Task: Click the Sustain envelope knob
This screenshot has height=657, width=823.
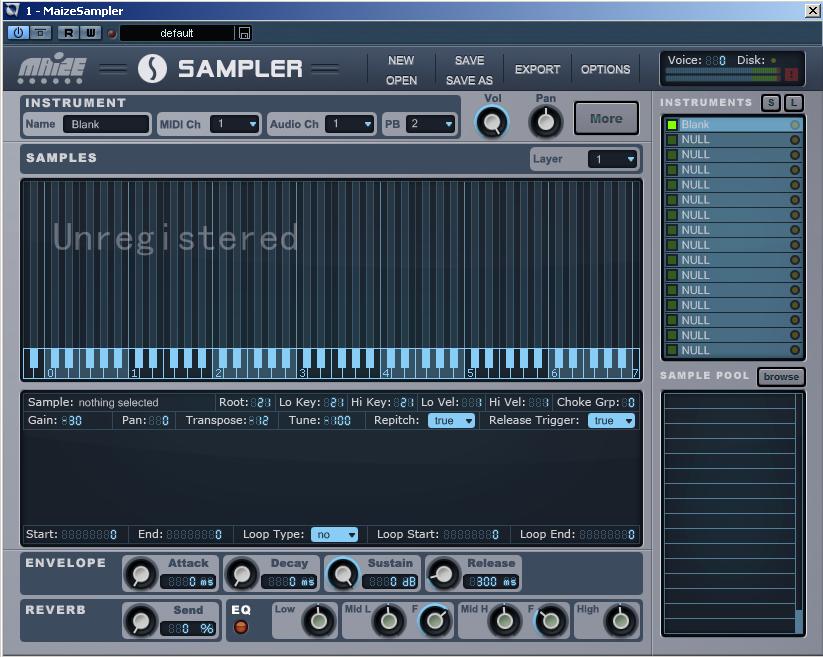Action: coord(343,575)
